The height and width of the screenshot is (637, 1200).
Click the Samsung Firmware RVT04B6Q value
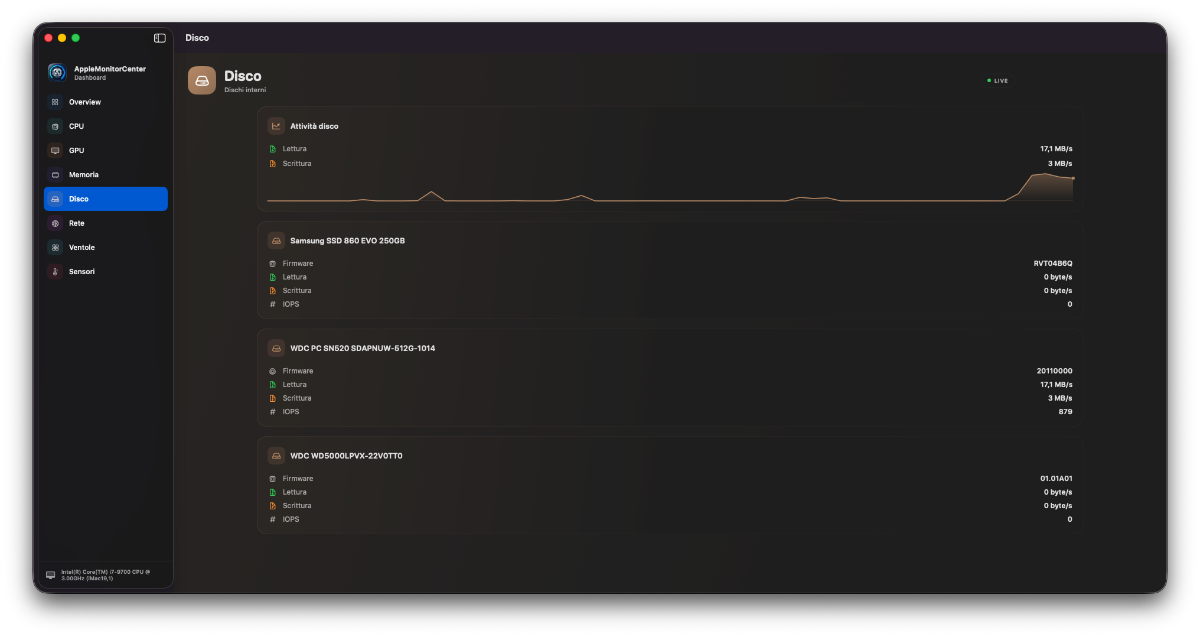(x=1052, y=263)
